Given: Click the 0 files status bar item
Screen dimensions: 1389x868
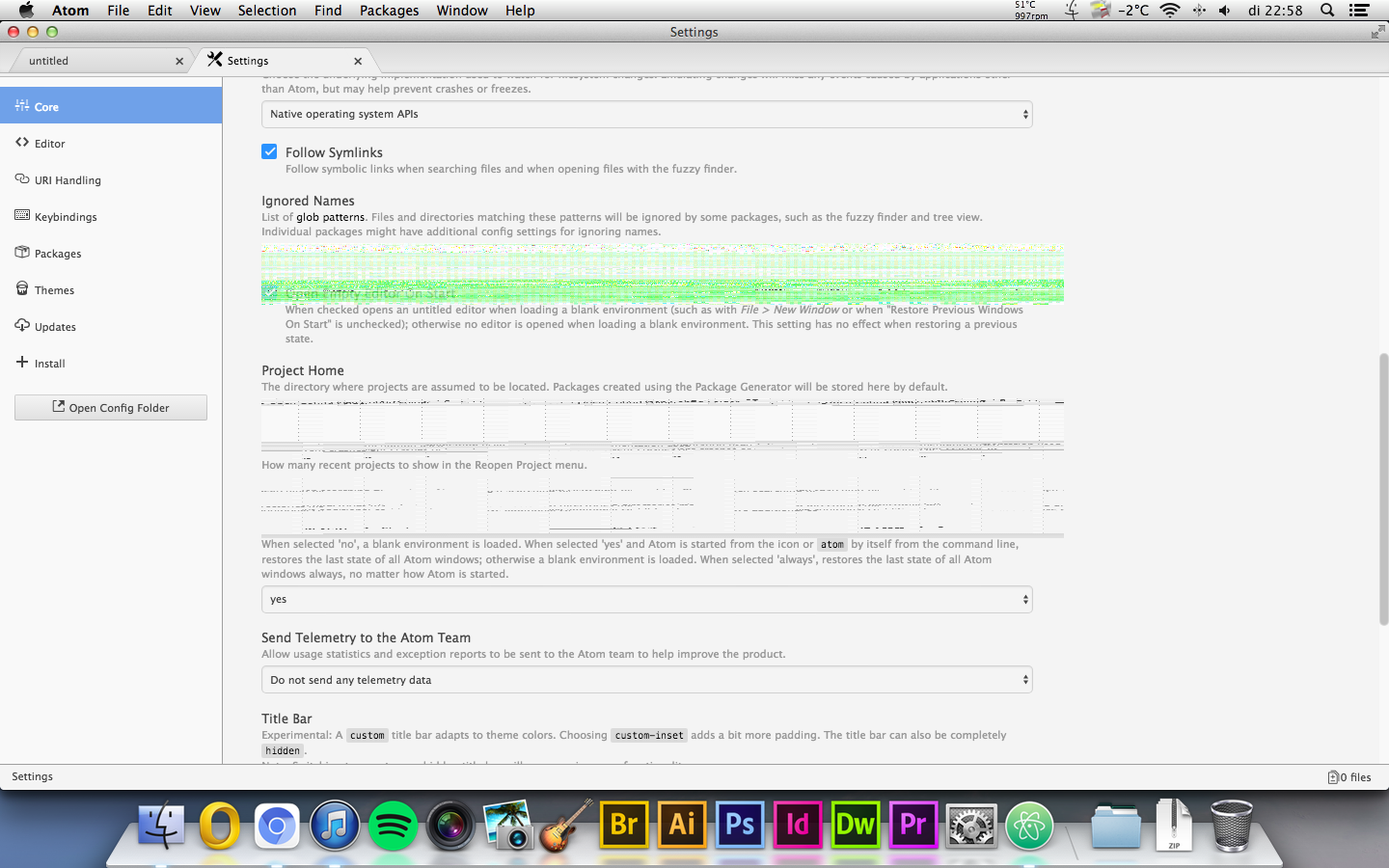Looking at the screenshot, I should pyautogui.click(x=1349, y=776).
